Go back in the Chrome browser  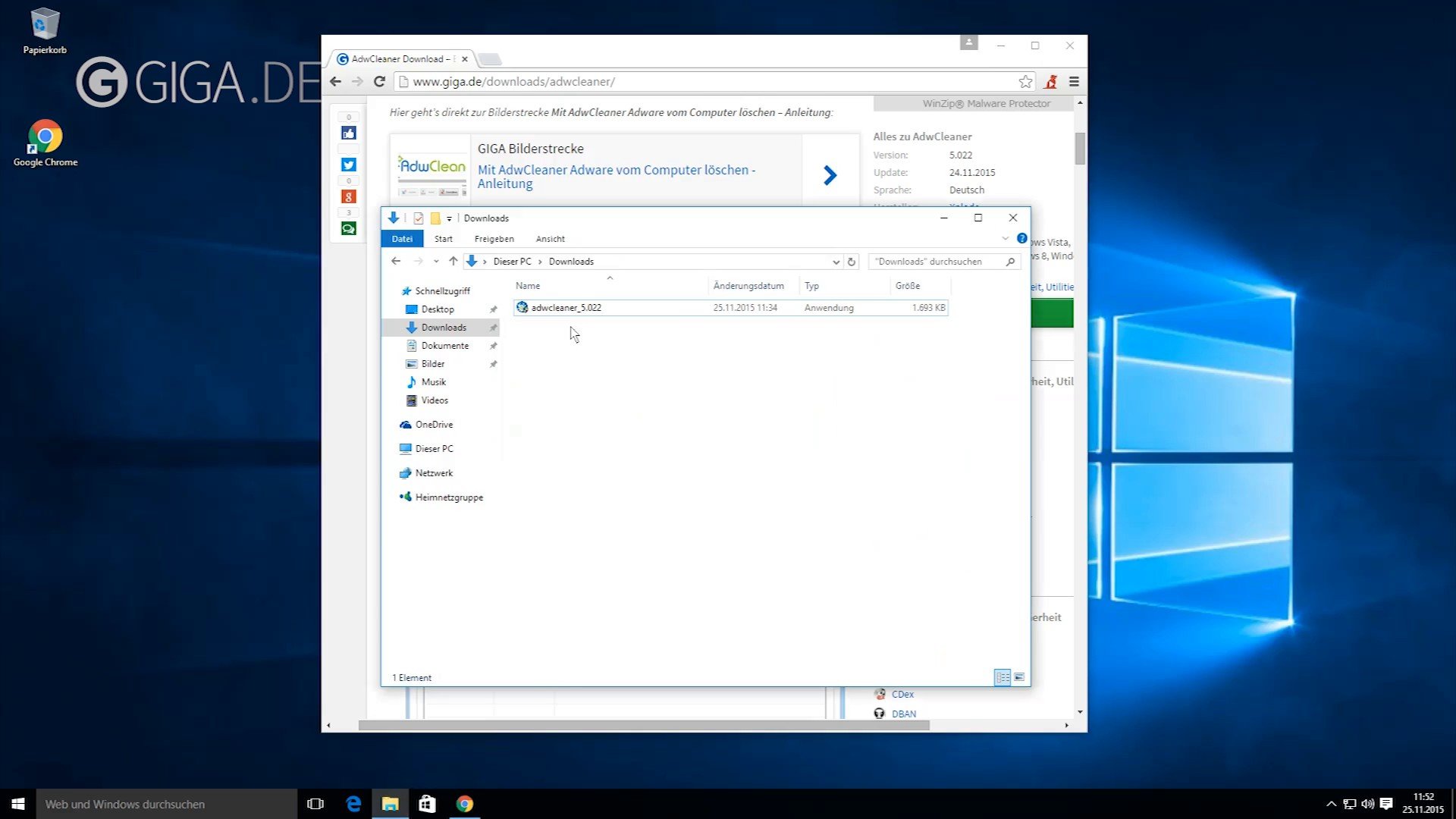[x=335, y=82]
